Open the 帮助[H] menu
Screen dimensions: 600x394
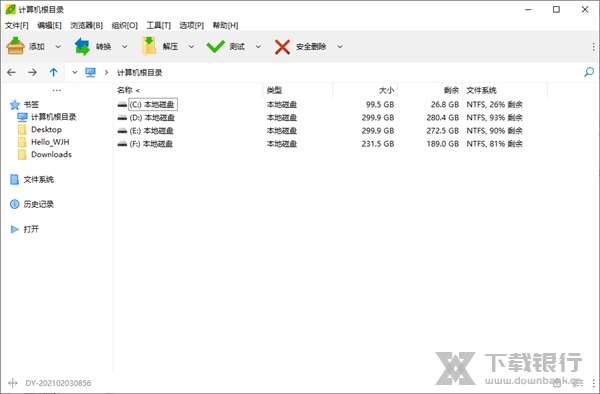click(225, 25)
